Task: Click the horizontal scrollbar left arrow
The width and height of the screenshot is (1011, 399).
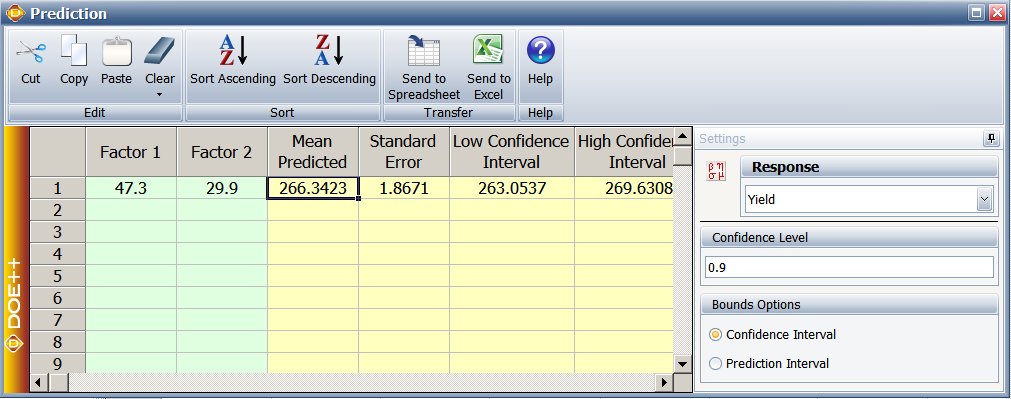Action: [x=38, y=383]
